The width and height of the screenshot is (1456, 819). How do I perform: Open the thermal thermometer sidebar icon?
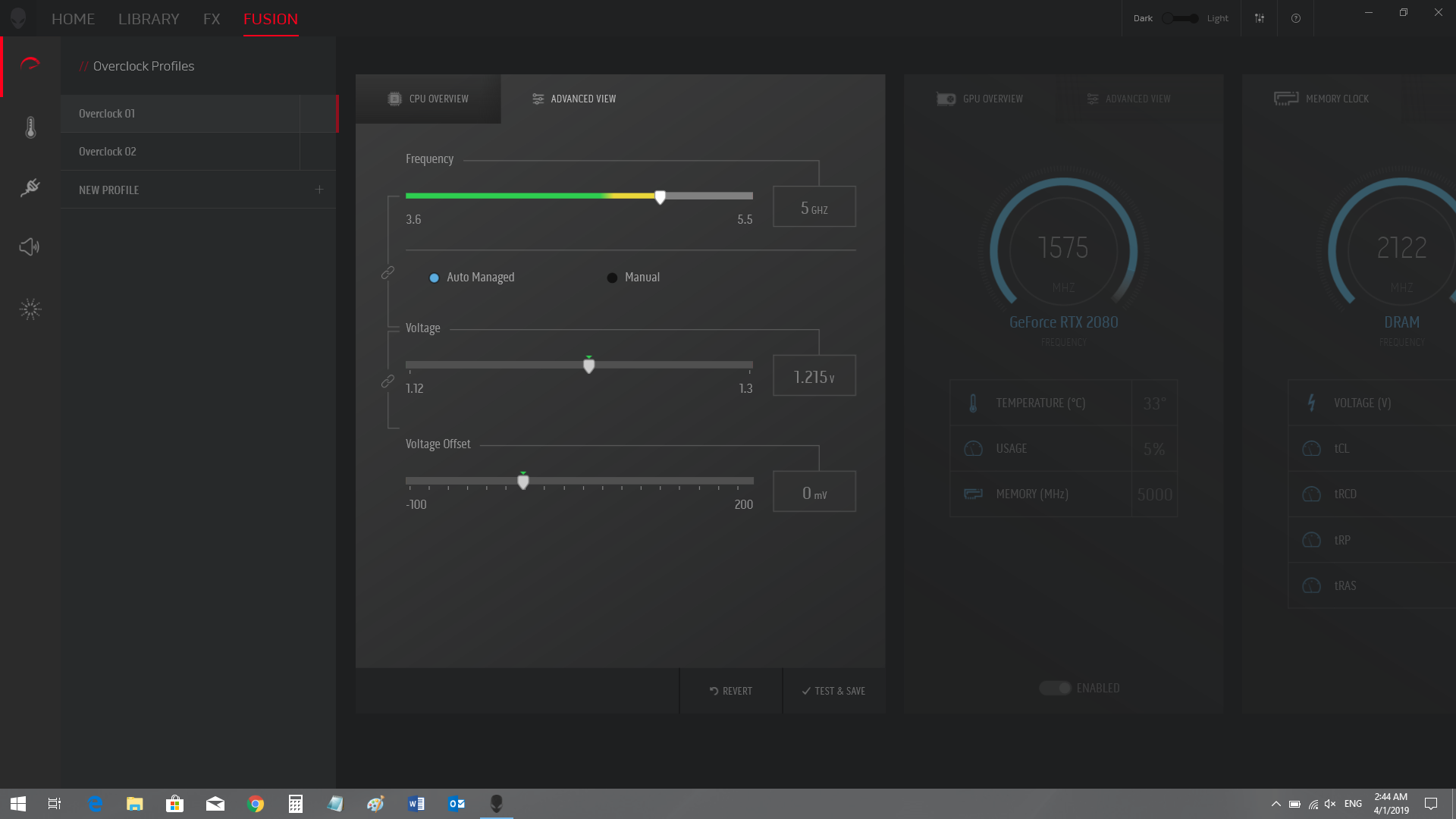click(30, 127)
